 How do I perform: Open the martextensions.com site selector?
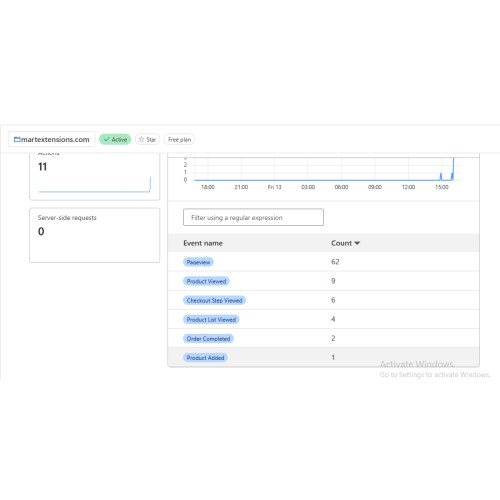tap(52, 139)
